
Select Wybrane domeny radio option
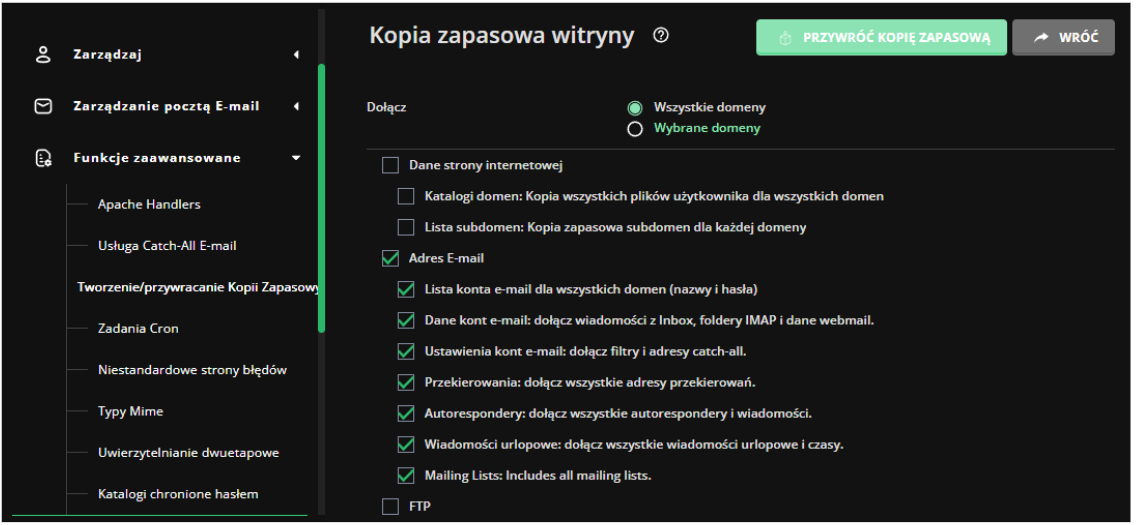click(634, 129)
